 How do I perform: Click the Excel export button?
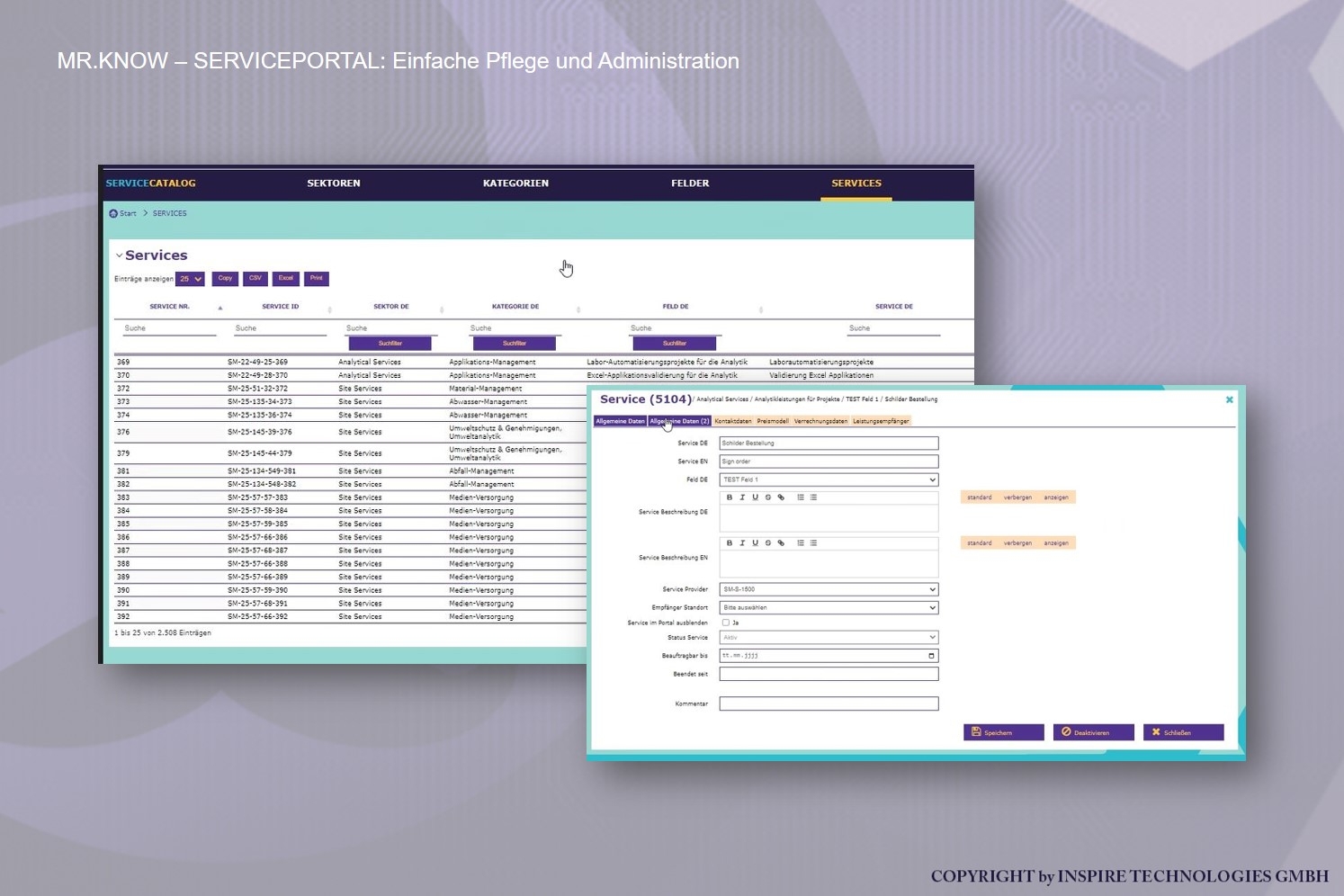(x=286, y=279)
